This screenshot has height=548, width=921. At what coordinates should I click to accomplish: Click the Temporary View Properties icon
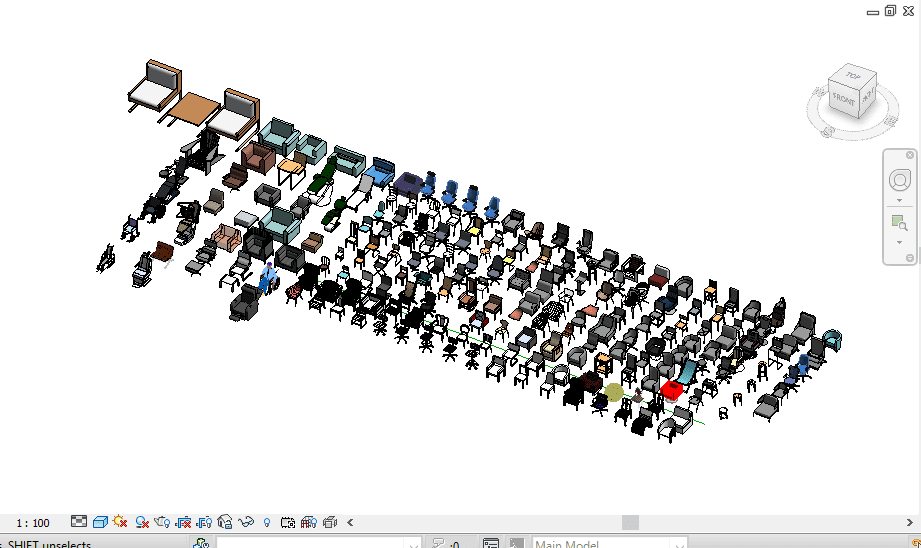click(288, 522)
